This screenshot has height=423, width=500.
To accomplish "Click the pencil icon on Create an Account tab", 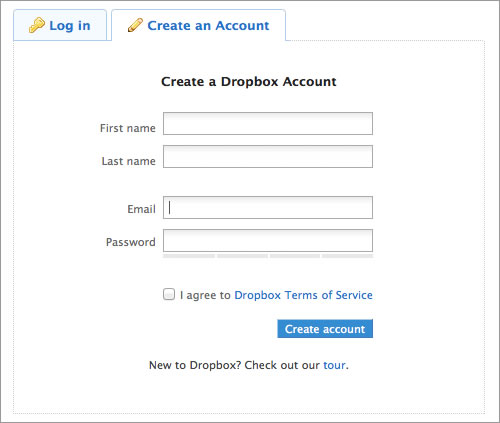I will (x=135, y=25).
